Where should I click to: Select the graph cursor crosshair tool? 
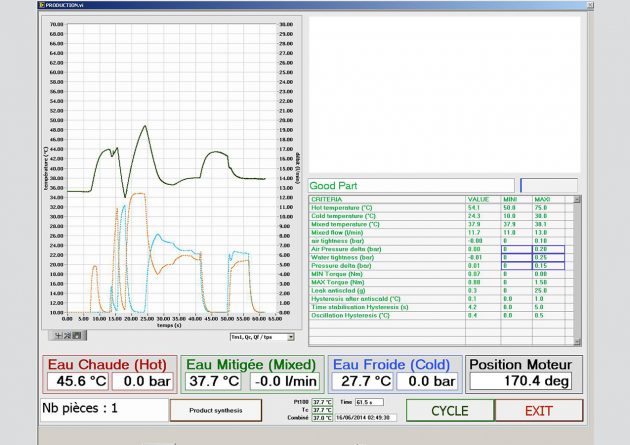(x=59, y=334)
